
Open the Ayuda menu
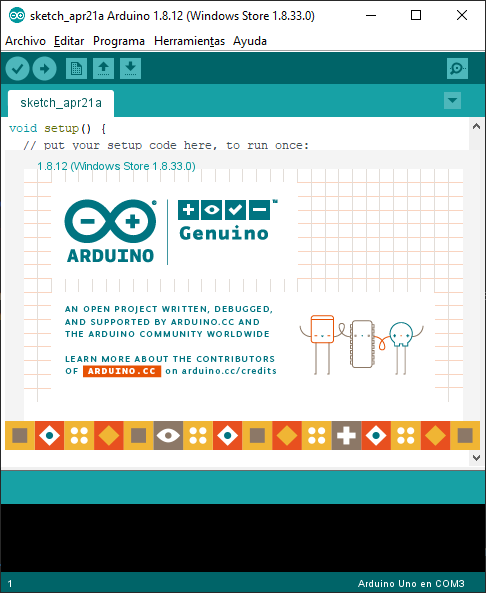pos(250,41)
